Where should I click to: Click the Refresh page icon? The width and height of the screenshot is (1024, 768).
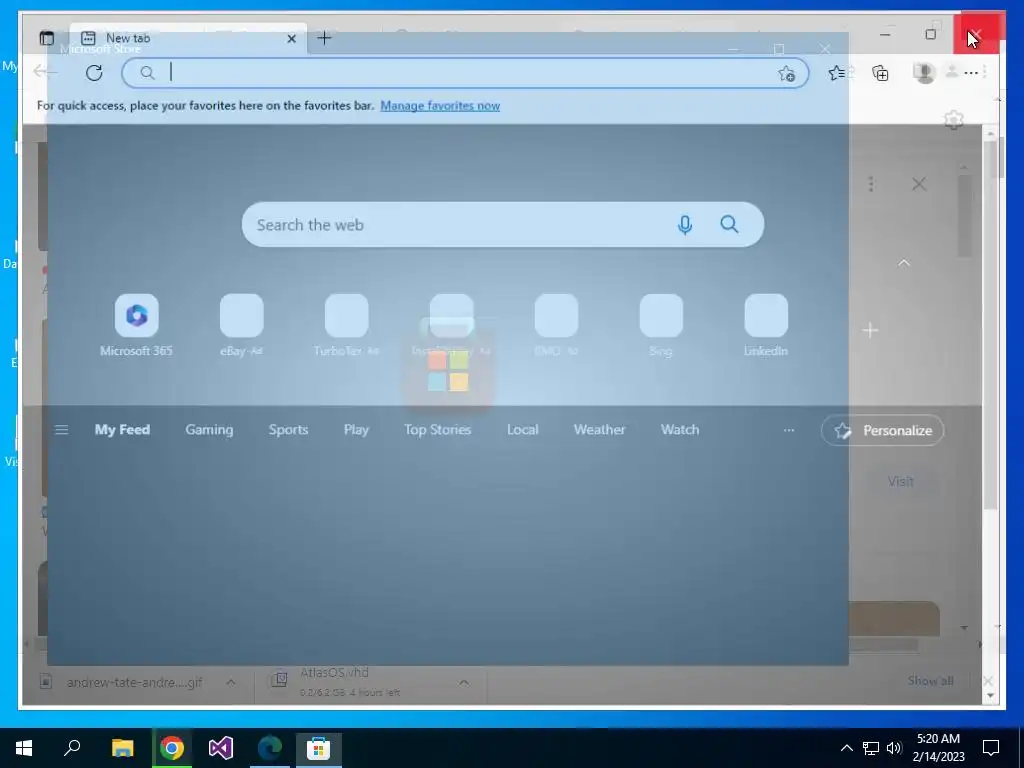pyautogui.click(x=94, y=72)
